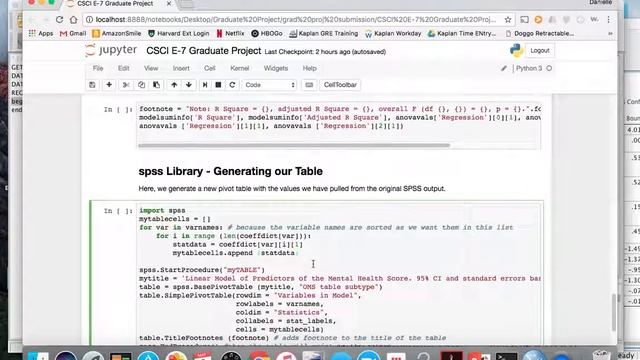Reload the page in Chrome
Screen dimensions: 640x360
[59, 19]
